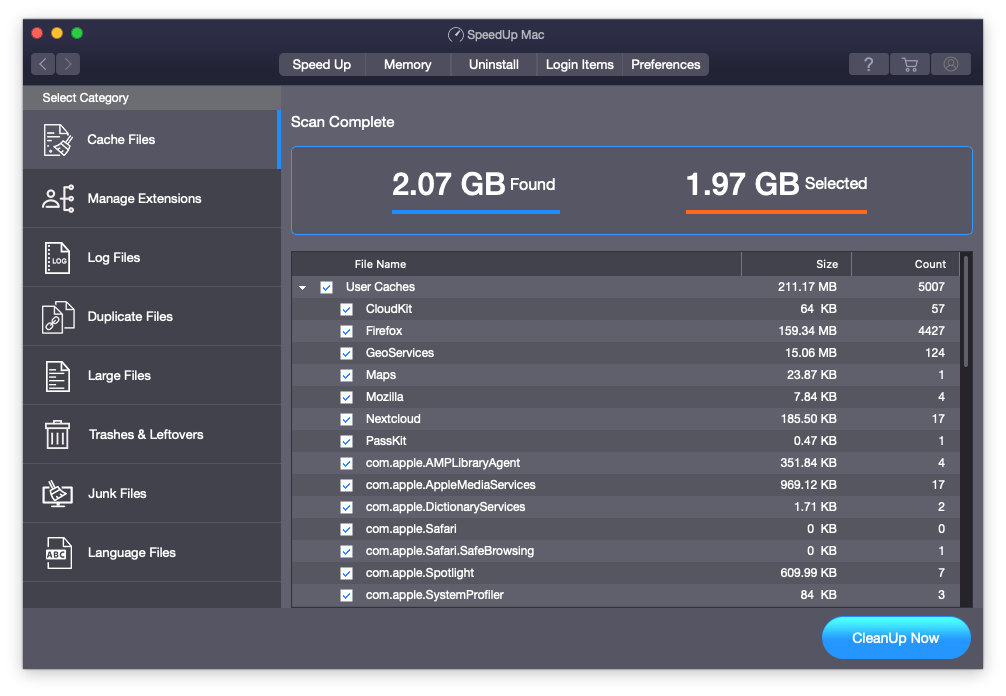Viewport: 1006px width, 696px height.
Task: Click the 1.97 GB Selected value
Action: pos(742,184)
